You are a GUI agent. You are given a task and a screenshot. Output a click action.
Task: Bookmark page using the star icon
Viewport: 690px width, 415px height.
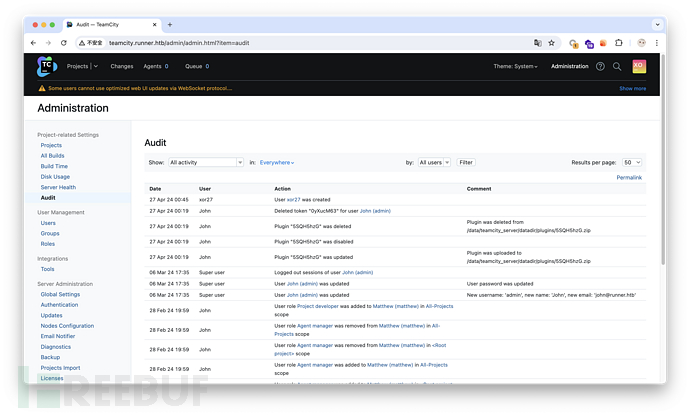552,43
